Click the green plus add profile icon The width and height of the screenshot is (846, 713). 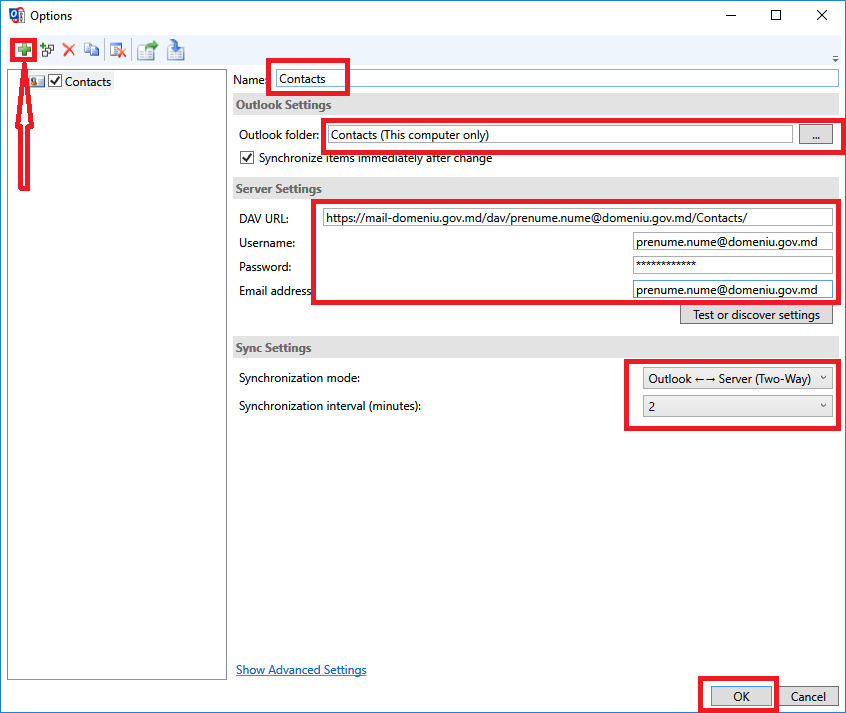(x=23, y=49)
